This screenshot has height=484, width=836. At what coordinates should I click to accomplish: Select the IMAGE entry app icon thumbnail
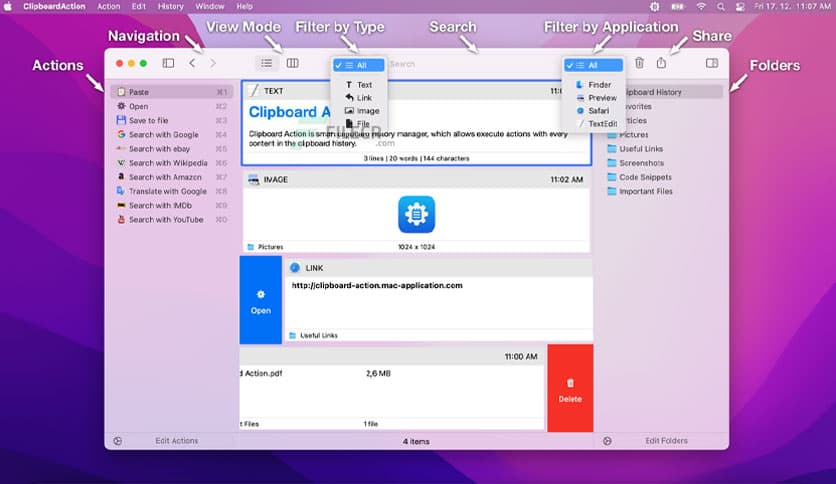coord(416,214)
